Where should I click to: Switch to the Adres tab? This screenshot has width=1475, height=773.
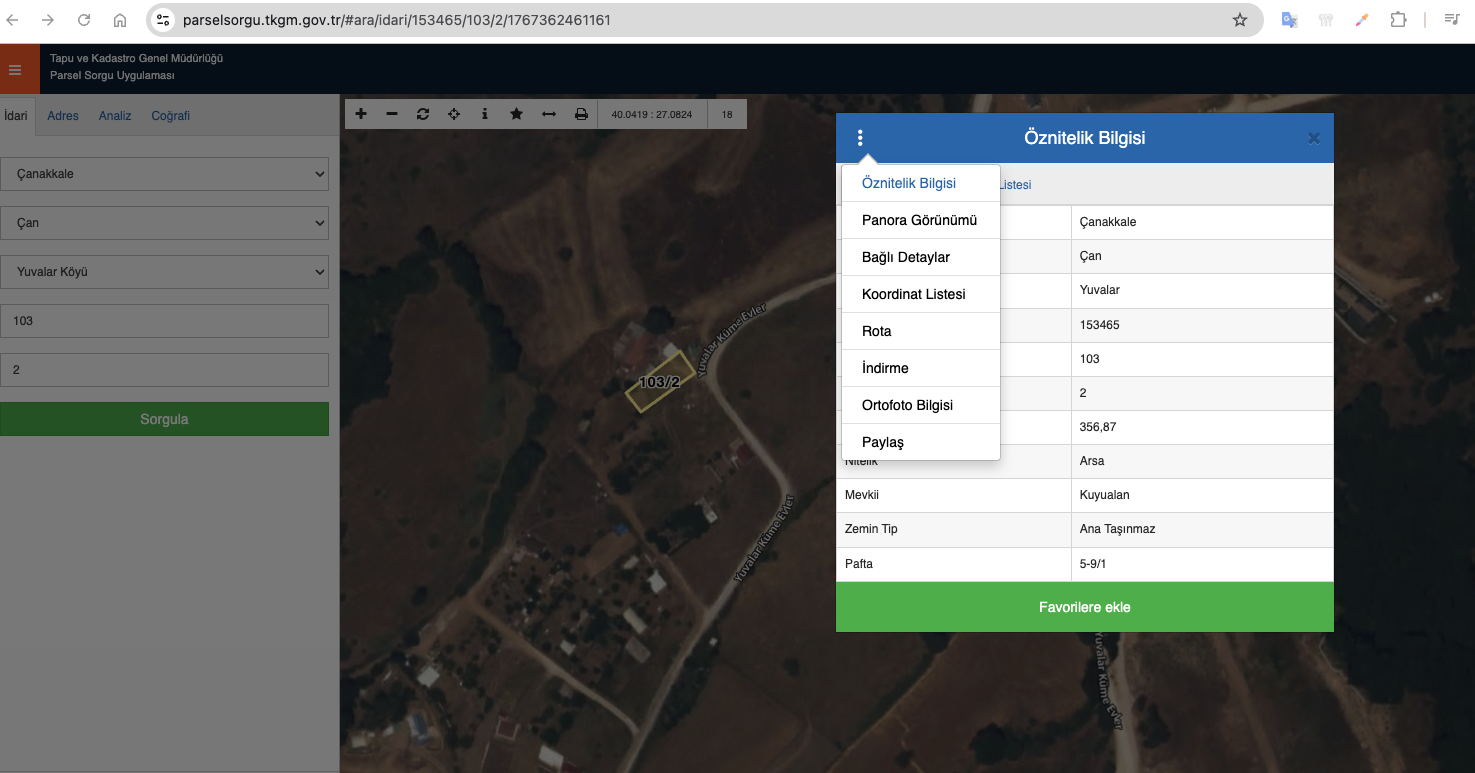pos(63,116)
